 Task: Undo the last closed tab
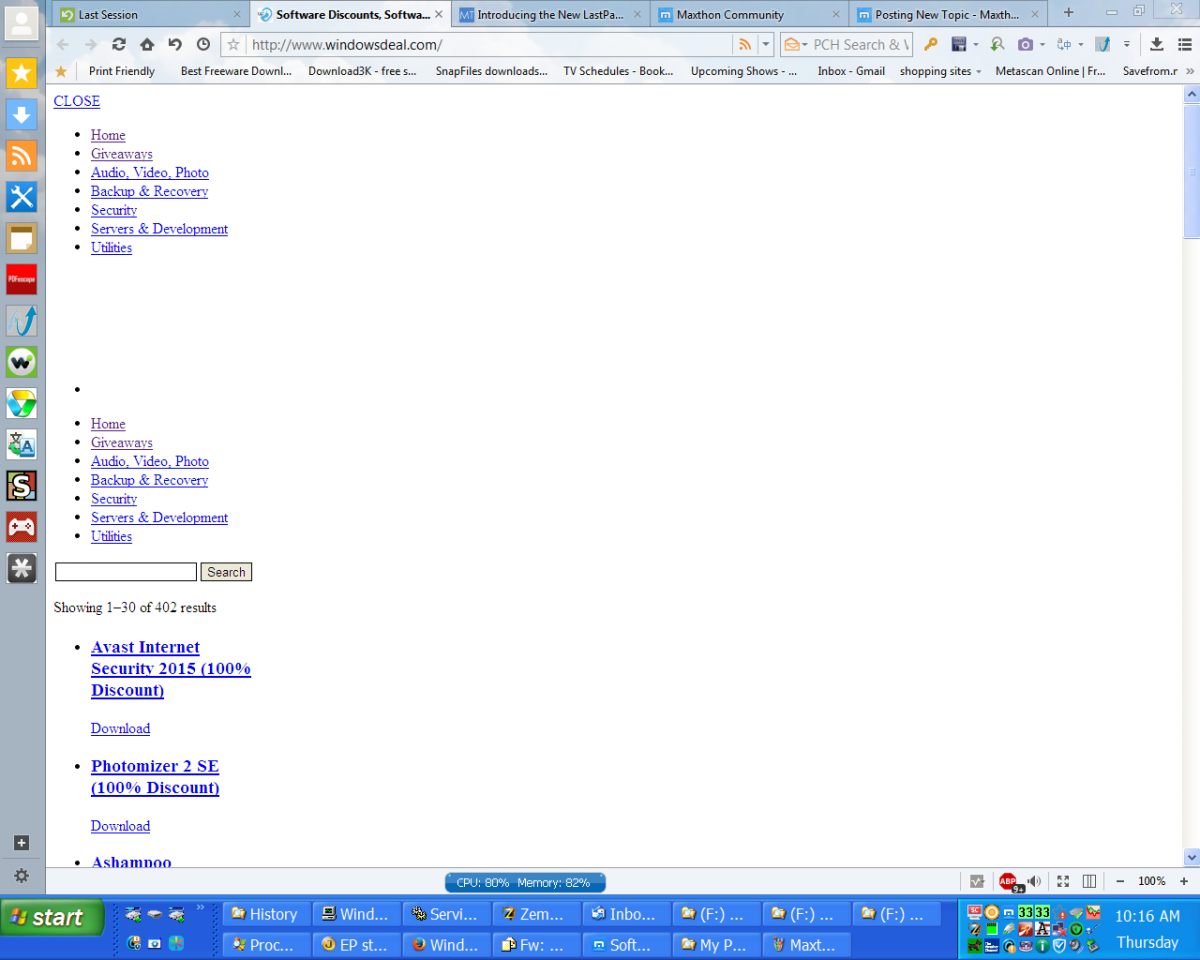tap(175, 44)
